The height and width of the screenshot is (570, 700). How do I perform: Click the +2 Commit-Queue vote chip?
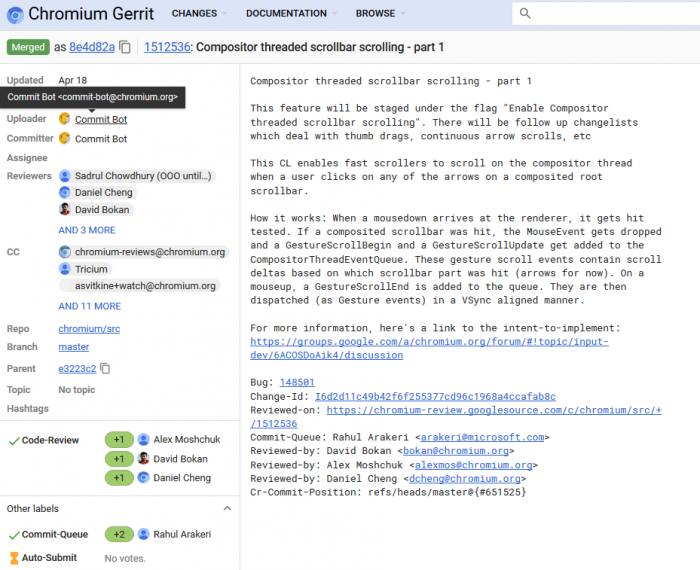[118, 534]
